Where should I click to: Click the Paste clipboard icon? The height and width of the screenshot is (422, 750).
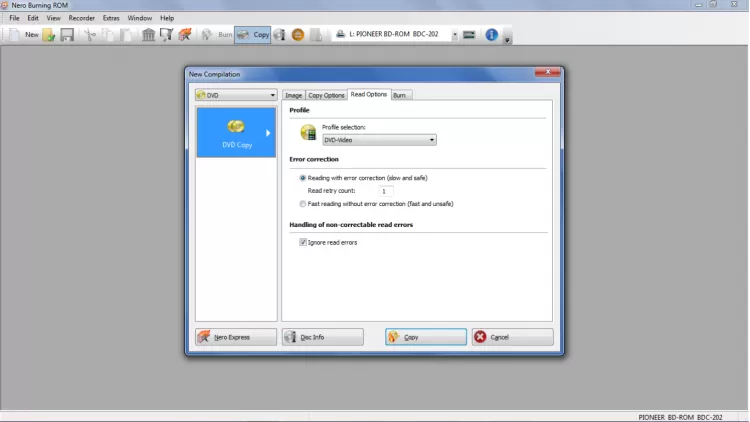[x=126, y=34]
